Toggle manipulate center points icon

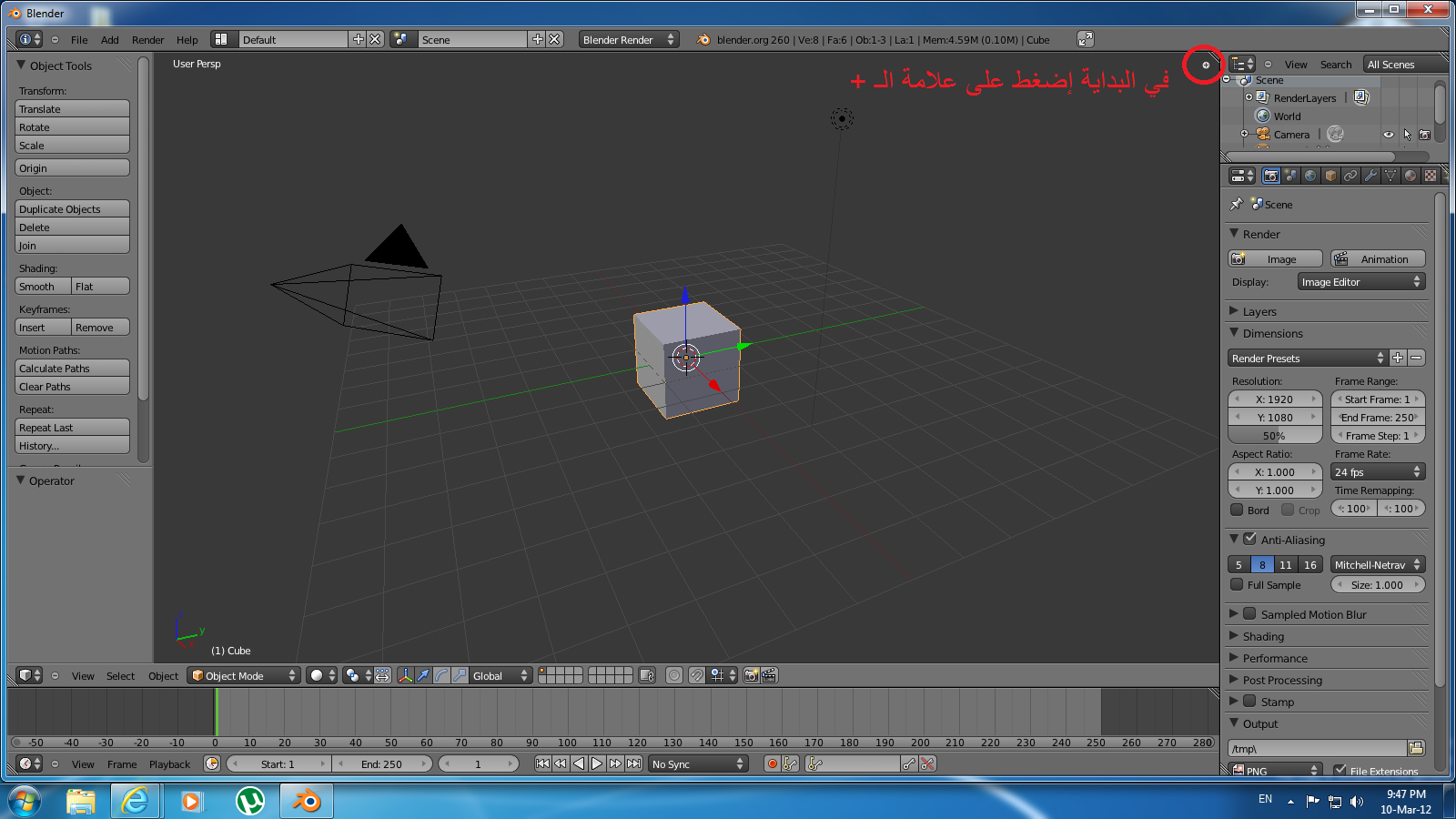pyautogui.click(x=382, y=675)
